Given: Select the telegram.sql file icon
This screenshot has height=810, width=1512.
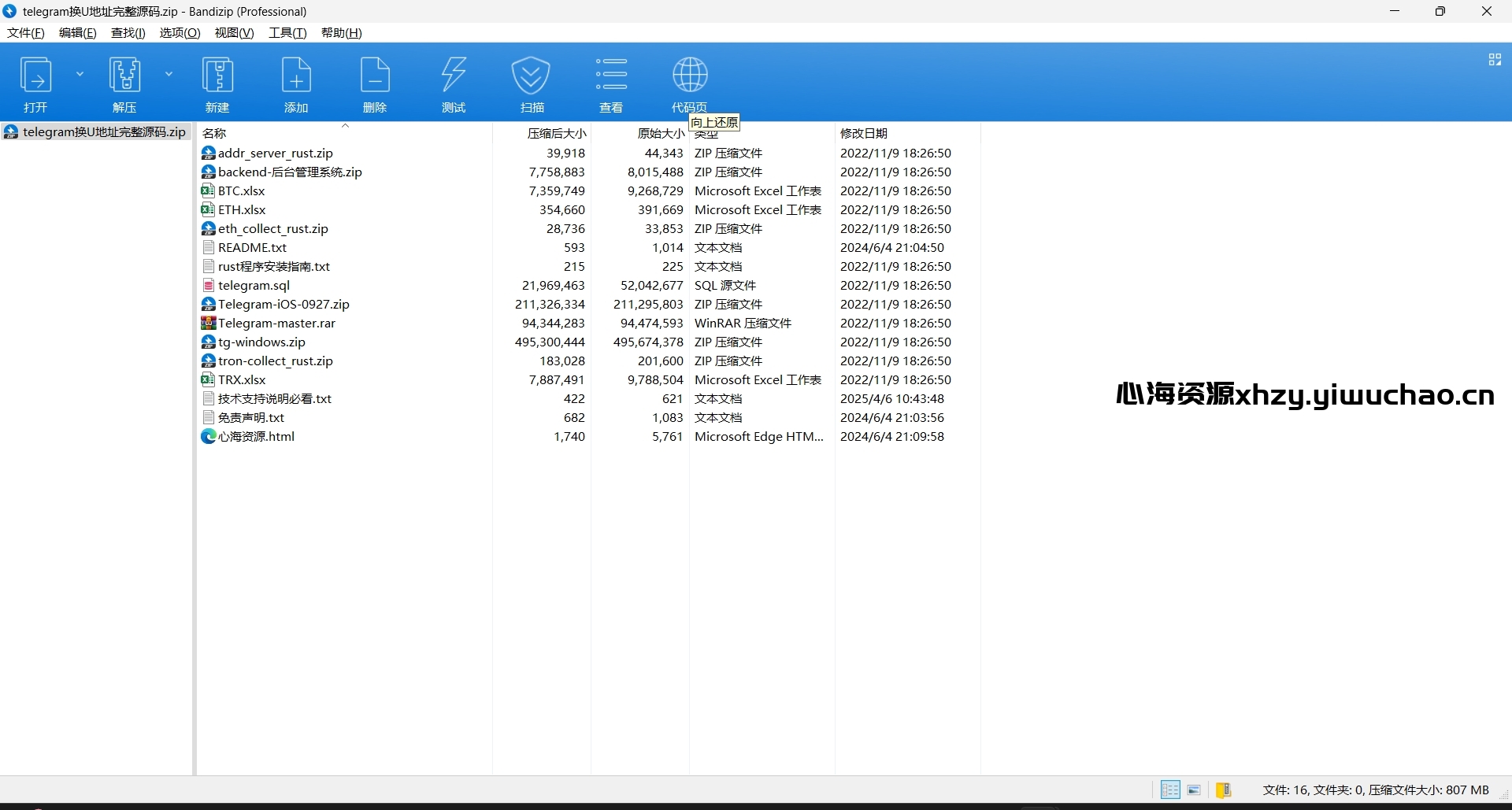Looking at the screenshot, I should point(209,285).
